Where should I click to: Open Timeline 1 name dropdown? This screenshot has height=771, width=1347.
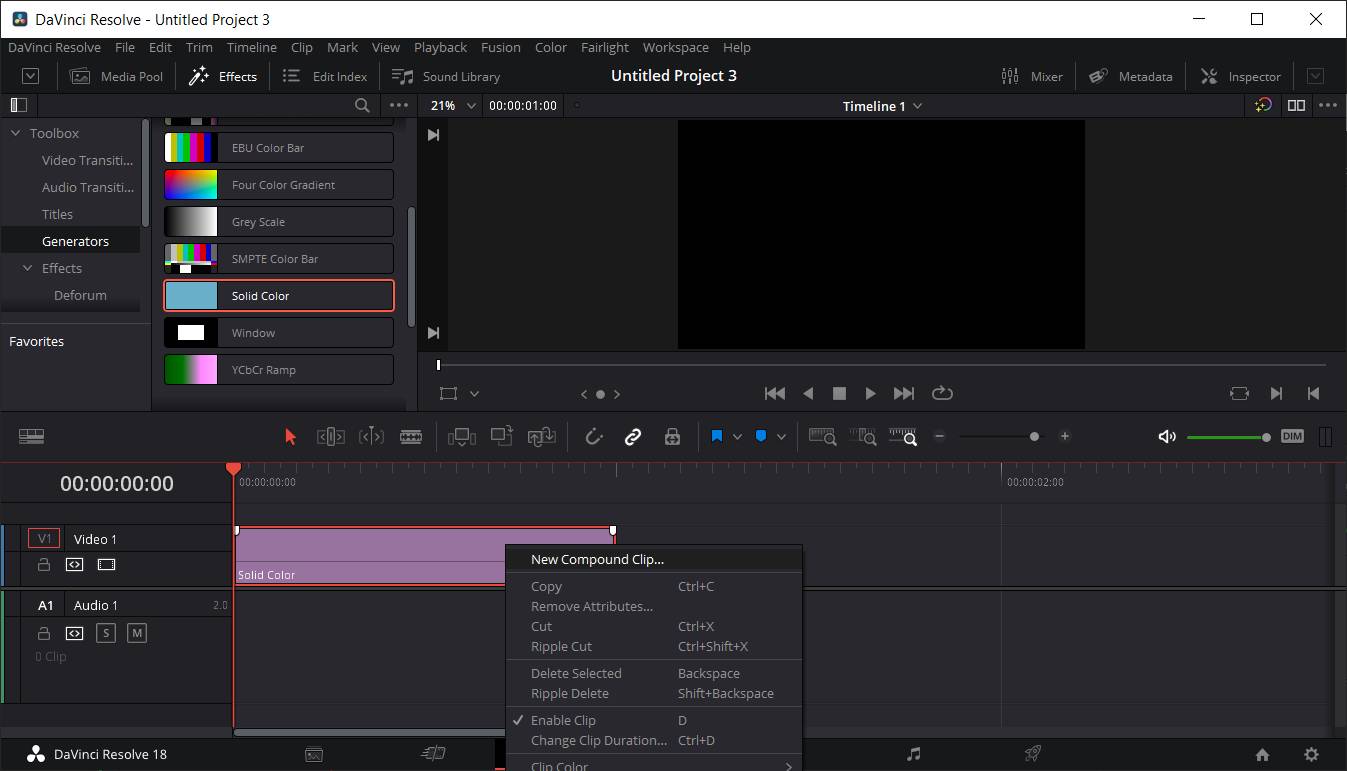click(882, 106)
